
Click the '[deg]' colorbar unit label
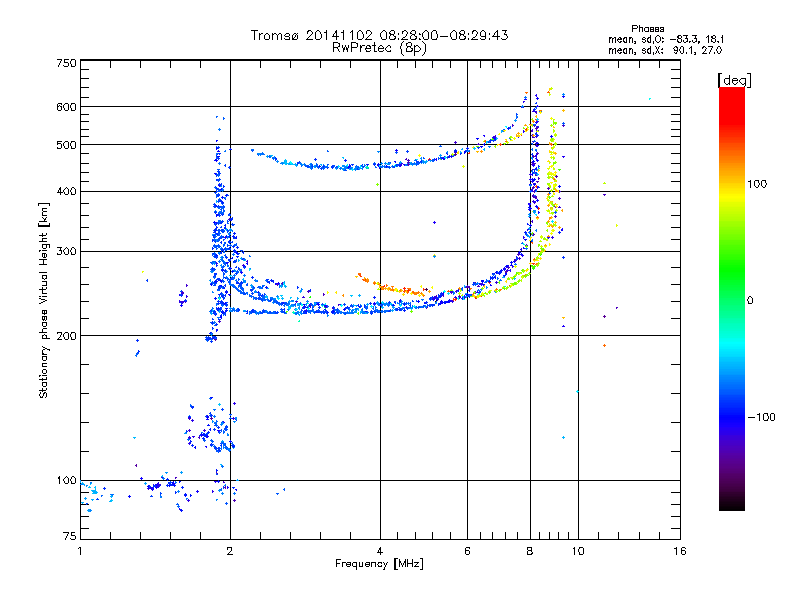734,80
